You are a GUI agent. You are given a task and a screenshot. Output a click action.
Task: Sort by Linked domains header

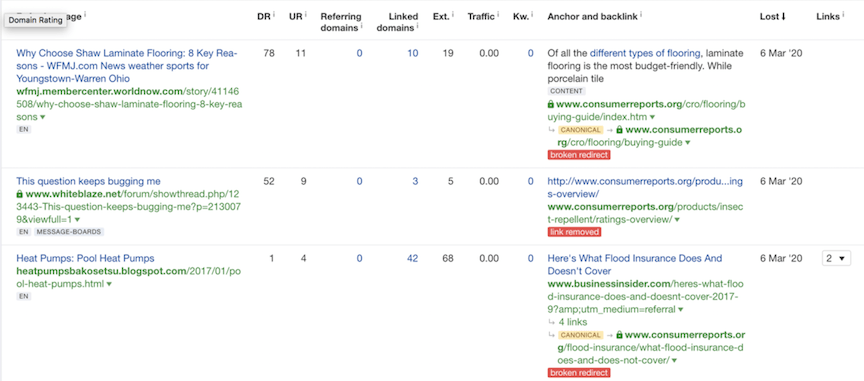(x=397, y=22)
